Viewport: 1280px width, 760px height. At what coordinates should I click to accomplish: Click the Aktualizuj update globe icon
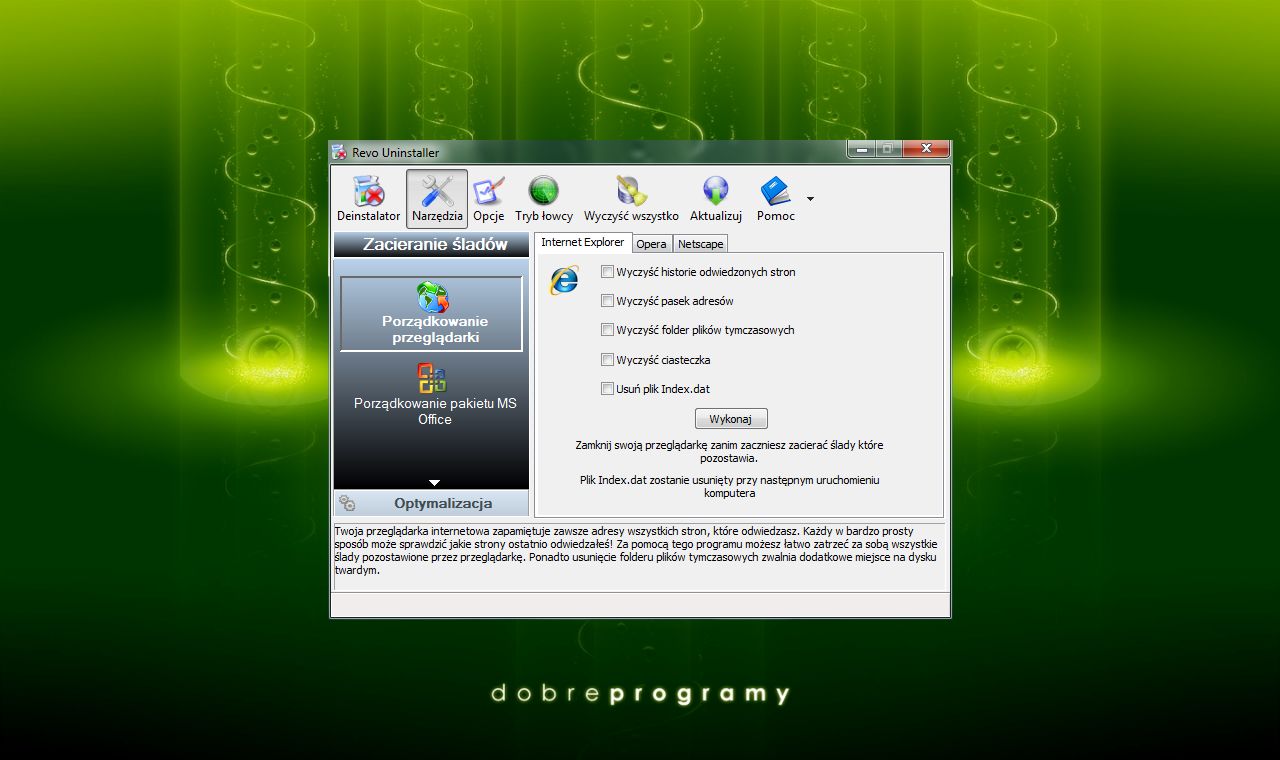(716, 198)
